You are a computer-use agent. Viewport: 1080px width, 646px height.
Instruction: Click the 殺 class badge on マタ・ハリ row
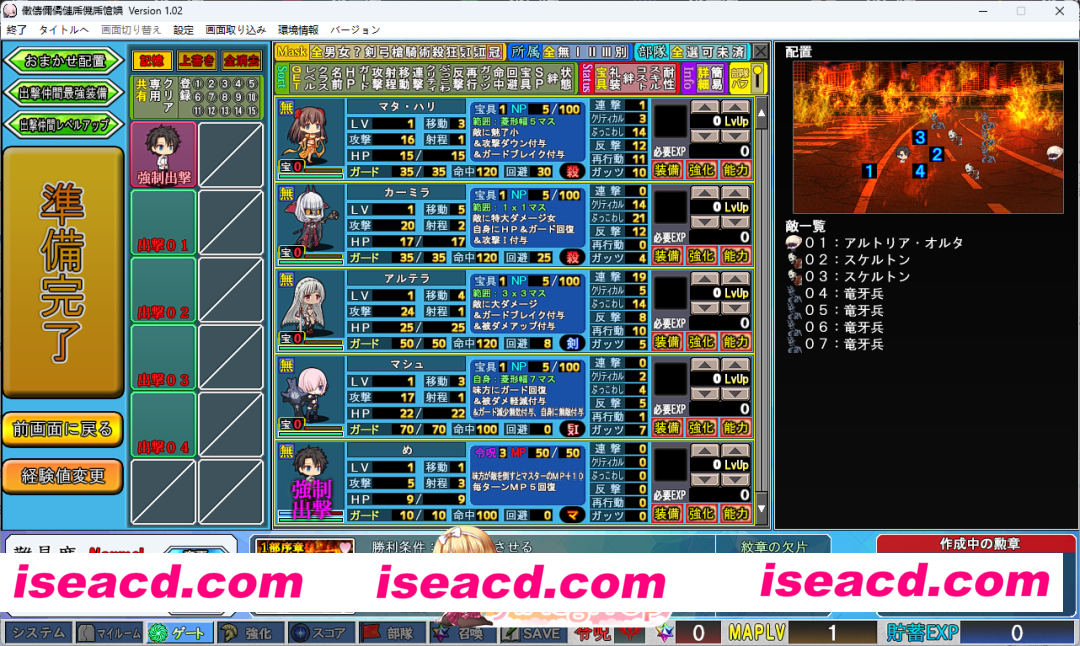[x=572, y=171]
